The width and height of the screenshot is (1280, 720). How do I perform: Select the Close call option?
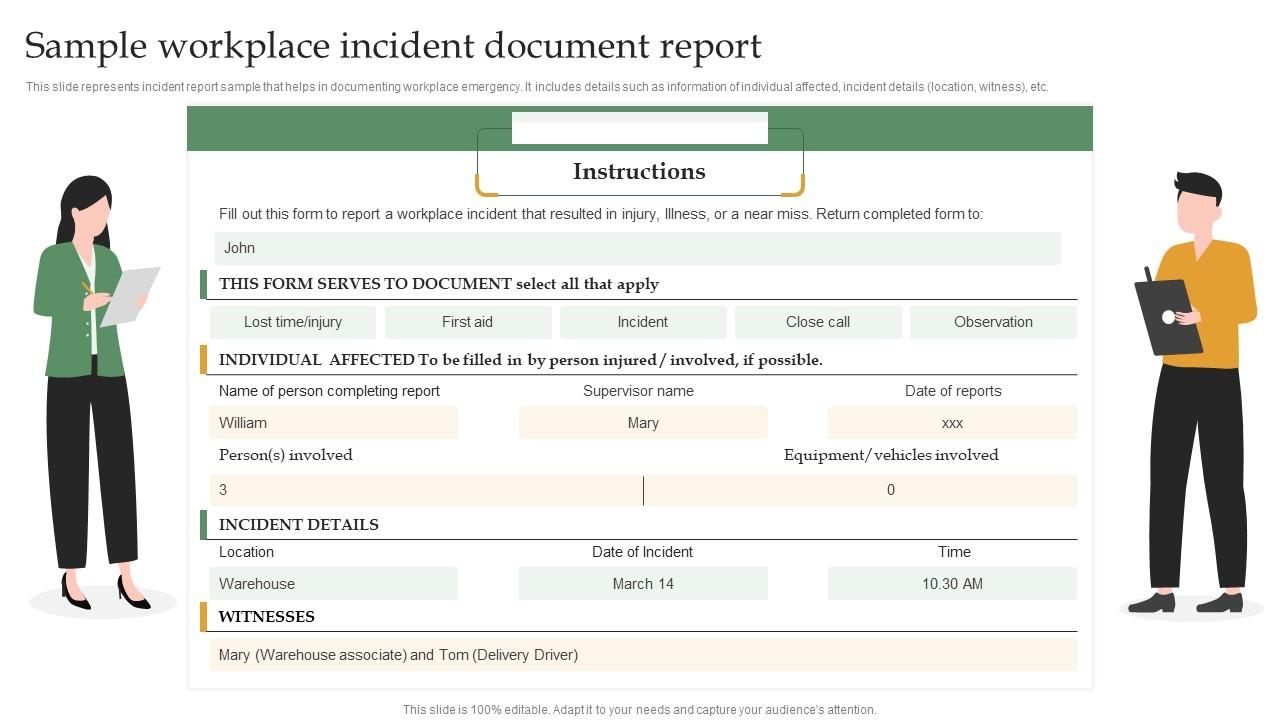[817, 322]
